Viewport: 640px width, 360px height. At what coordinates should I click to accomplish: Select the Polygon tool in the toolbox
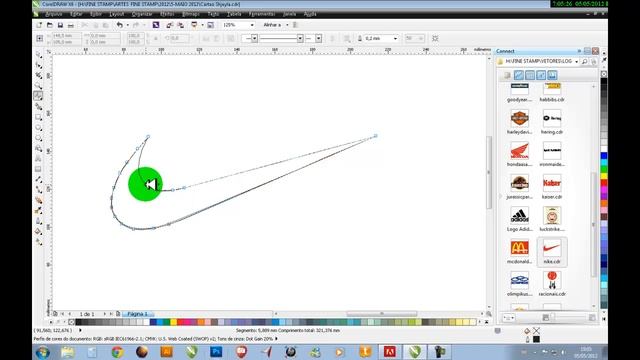(38, 138)
